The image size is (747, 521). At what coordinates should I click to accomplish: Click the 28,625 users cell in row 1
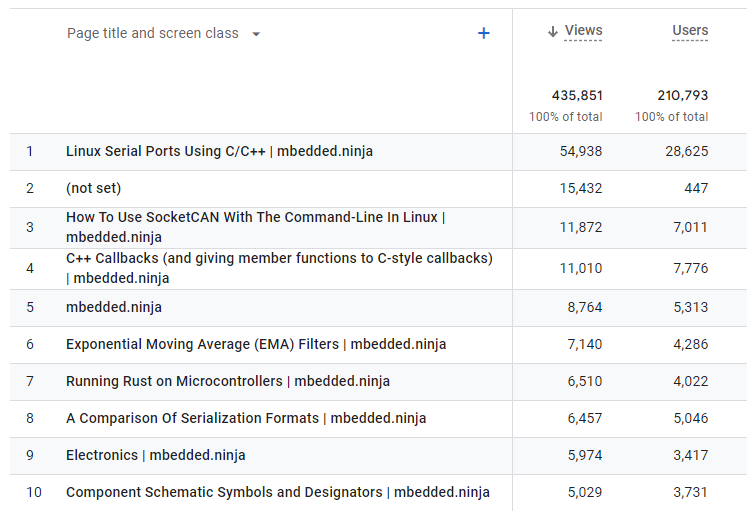point(685,151)
